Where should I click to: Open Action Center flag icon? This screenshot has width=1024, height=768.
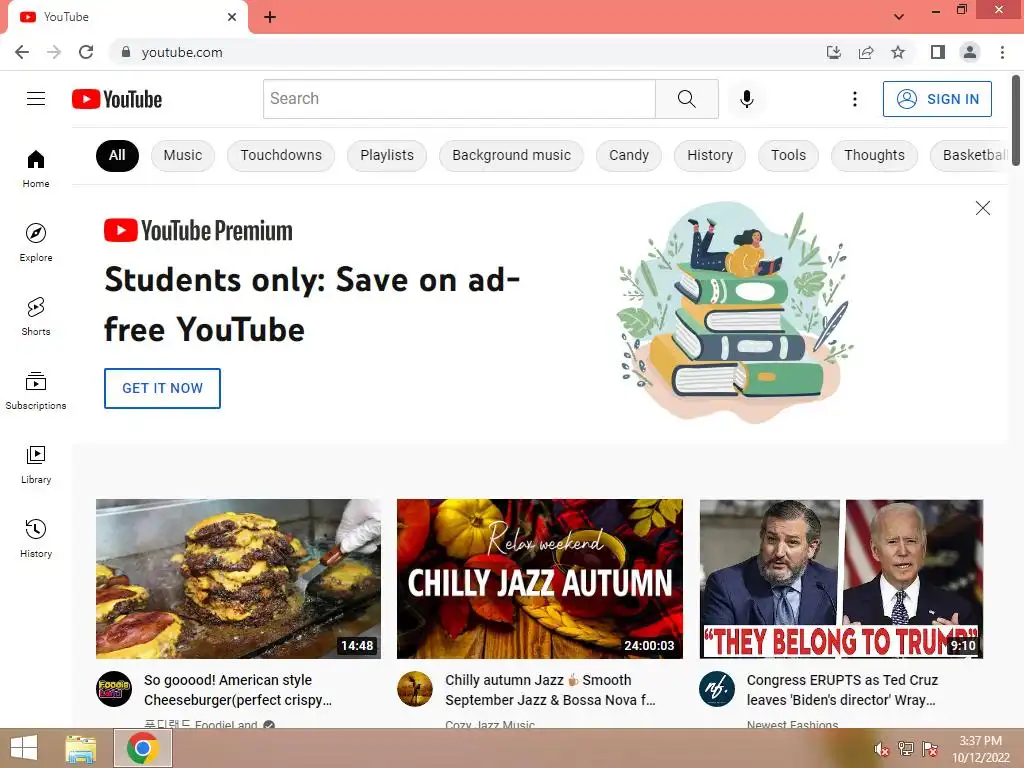[x=930, y=748]
